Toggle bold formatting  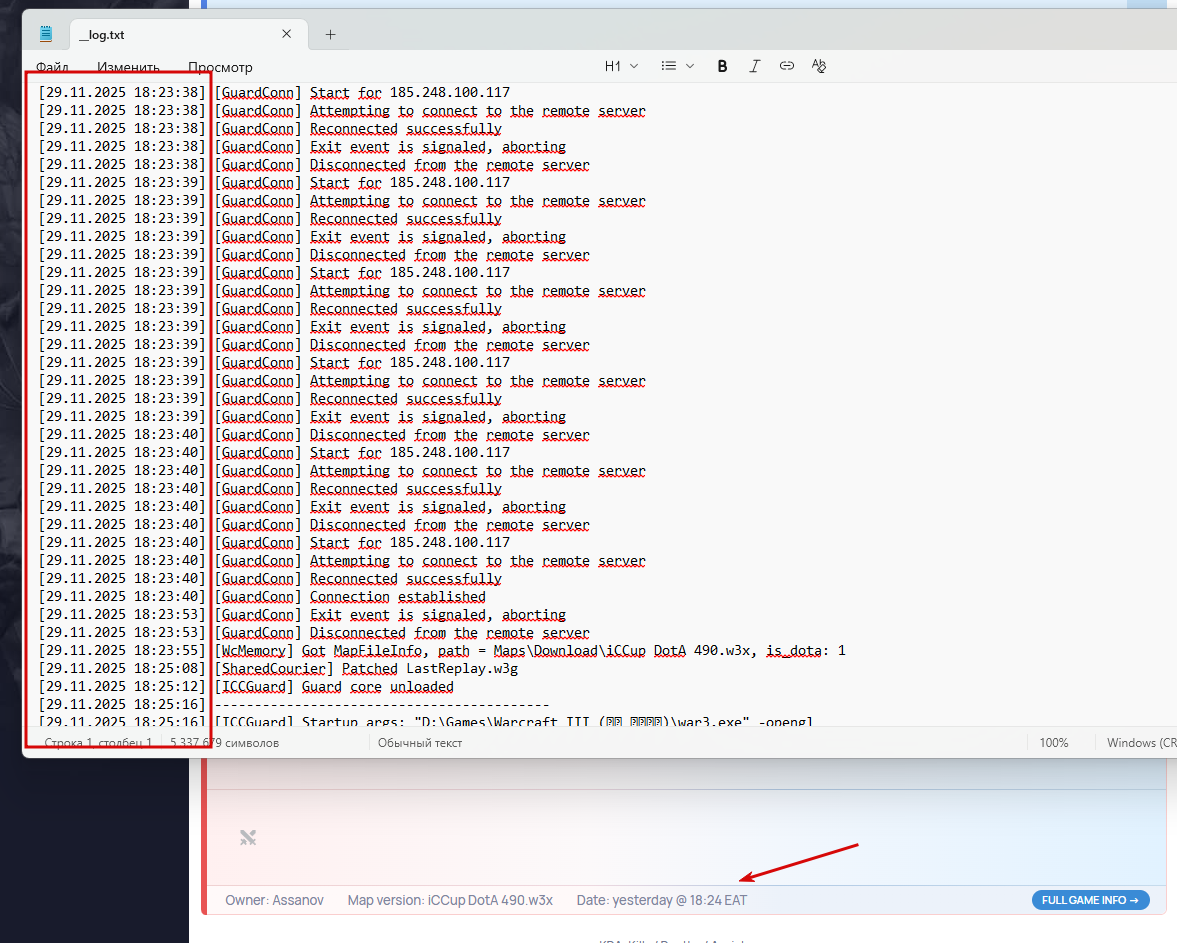pos(722,66)
